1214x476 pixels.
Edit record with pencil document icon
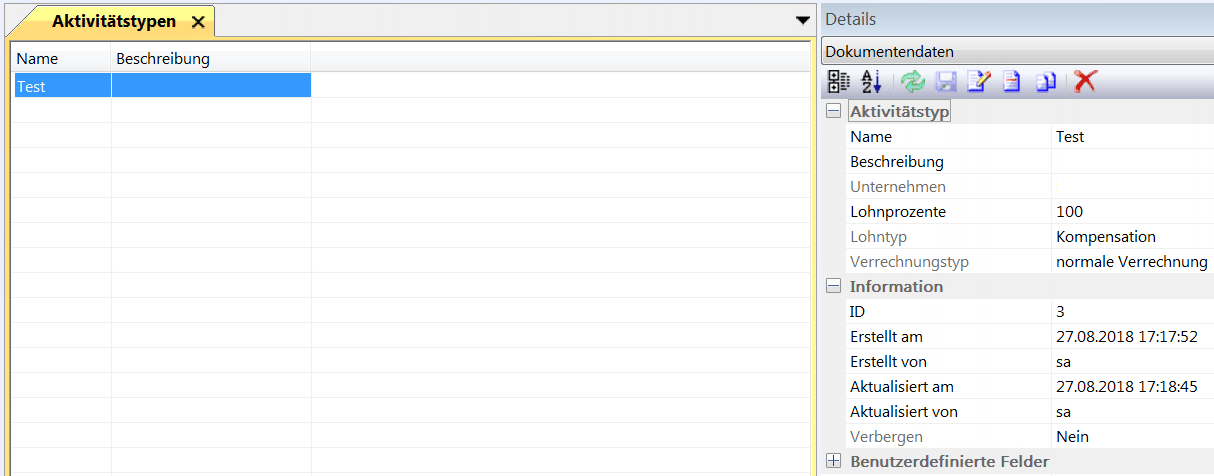click(979, 82)
